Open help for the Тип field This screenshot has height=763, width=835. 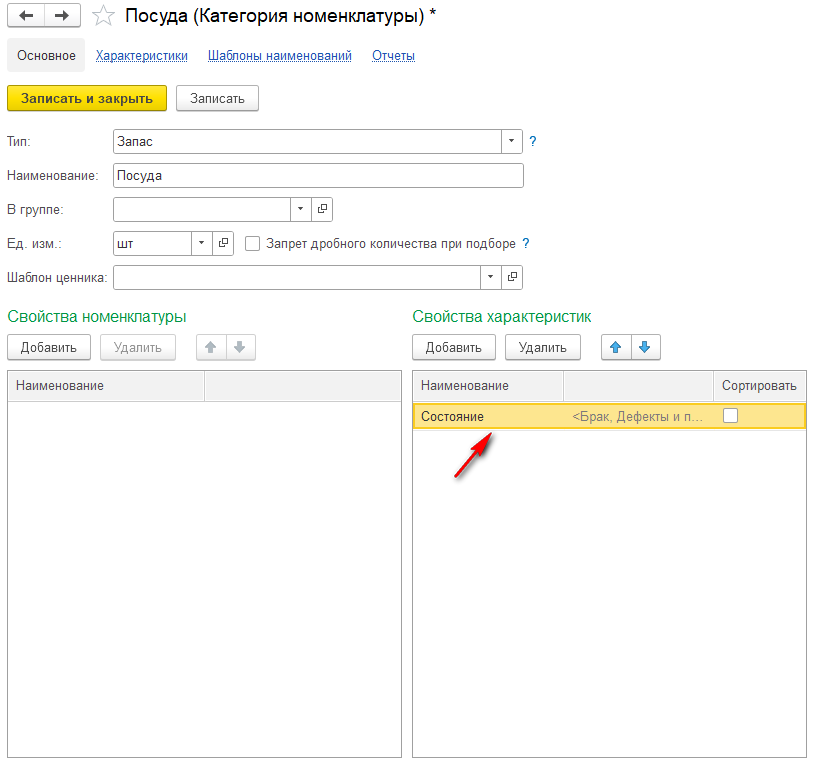click(x=533, y=141)
